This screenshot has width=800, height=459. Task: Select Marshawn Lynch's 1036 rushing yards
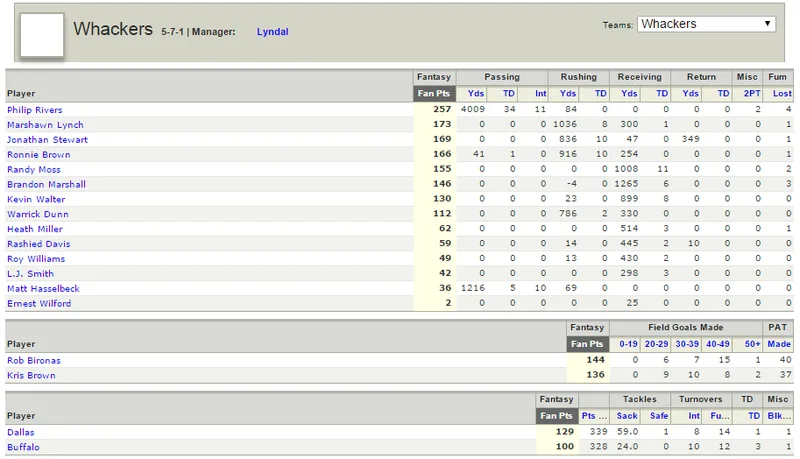(565, 124)
